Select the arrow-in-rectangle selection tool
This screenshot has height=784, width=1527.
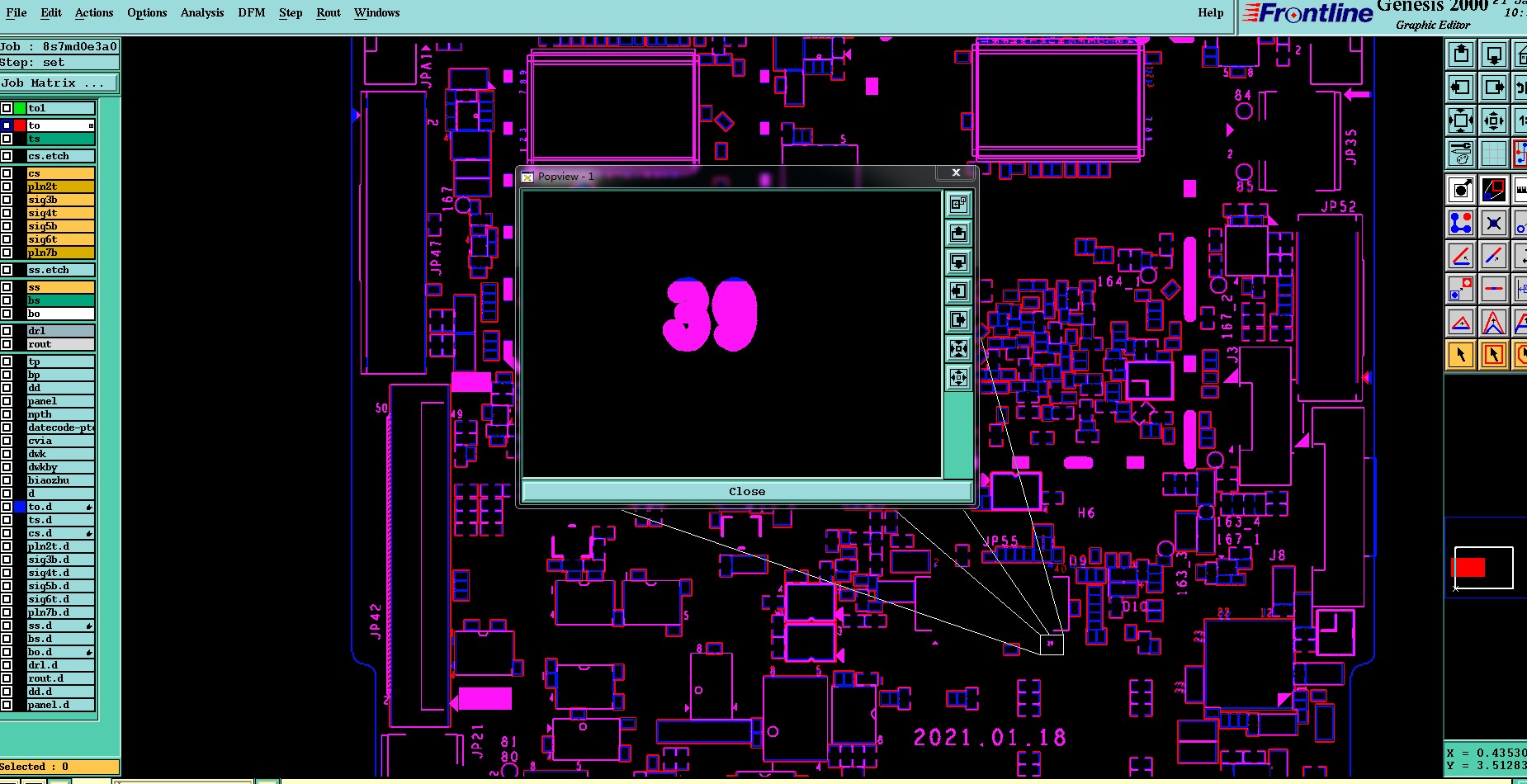tap(1494, 355)
